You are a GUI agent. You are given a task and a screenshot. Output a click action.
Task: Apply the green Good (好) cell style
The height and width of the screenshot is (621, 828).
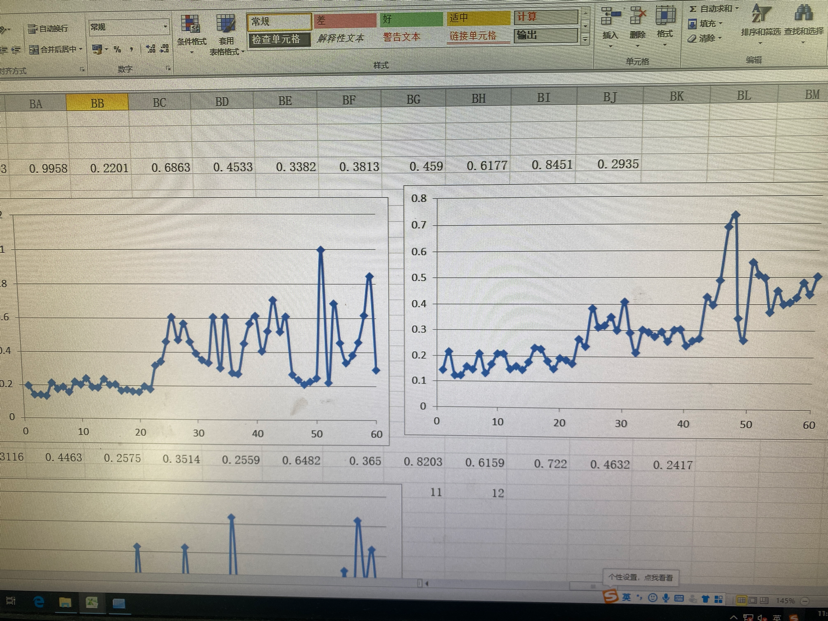coord(410,19)
